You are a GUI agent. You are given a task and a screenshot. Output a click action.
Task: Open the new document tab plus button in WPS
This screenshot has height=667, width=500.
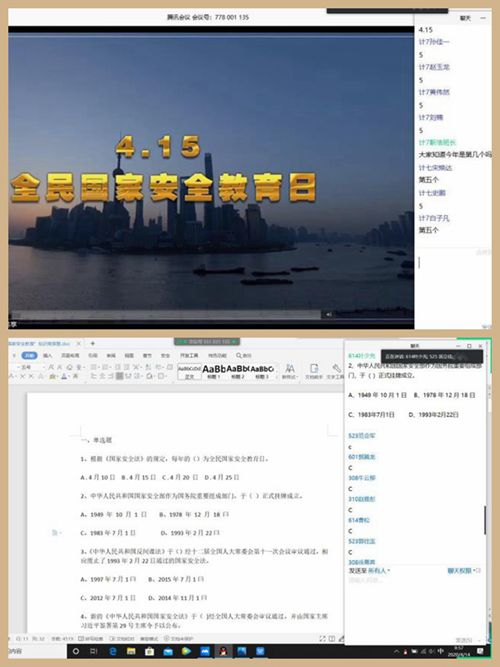tap(92, 343)
